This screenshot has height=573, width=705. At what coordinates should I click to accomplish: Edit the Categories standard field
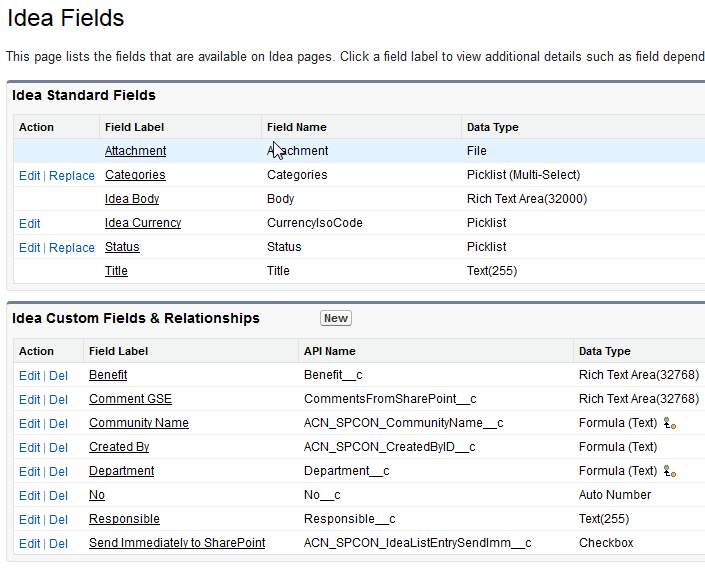(x=30, y=176)
